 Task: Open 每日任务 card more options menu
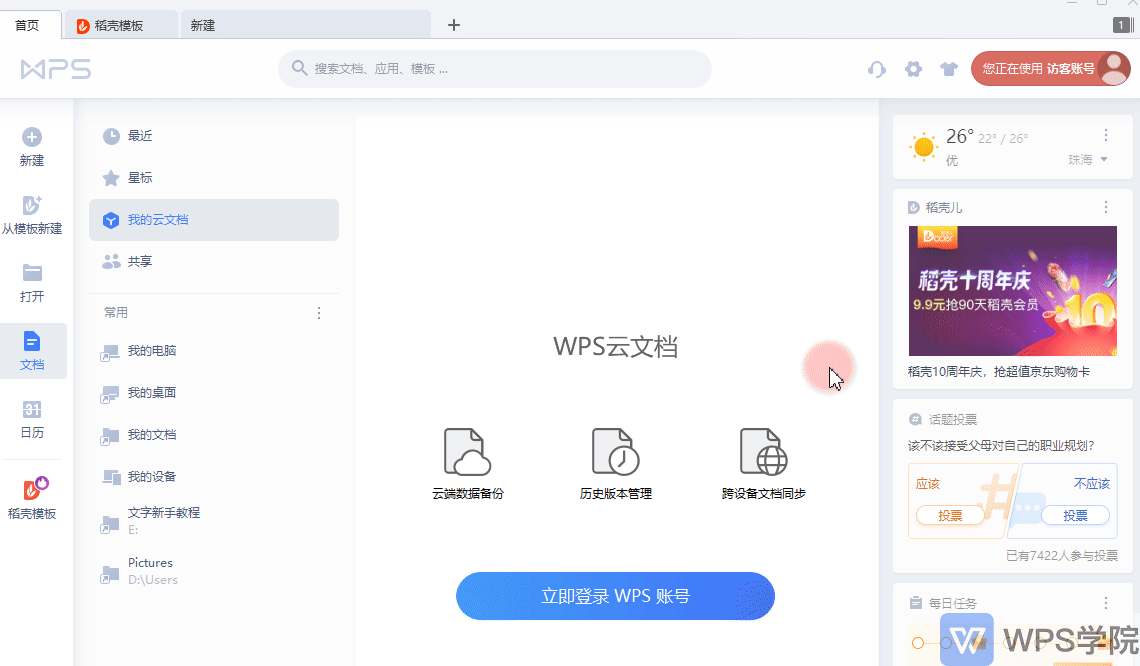[1106, 603]
